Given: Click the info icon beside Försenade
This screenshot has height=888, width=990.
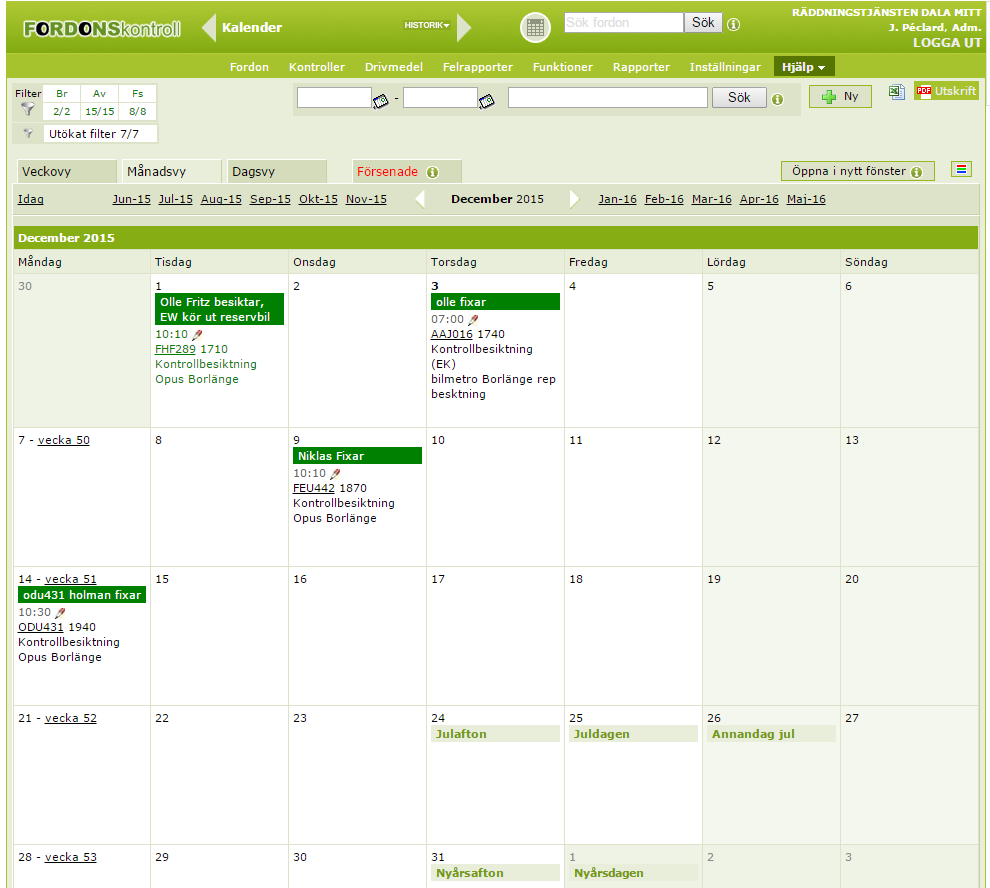Looking at the screenshot, I should (433, 172).
